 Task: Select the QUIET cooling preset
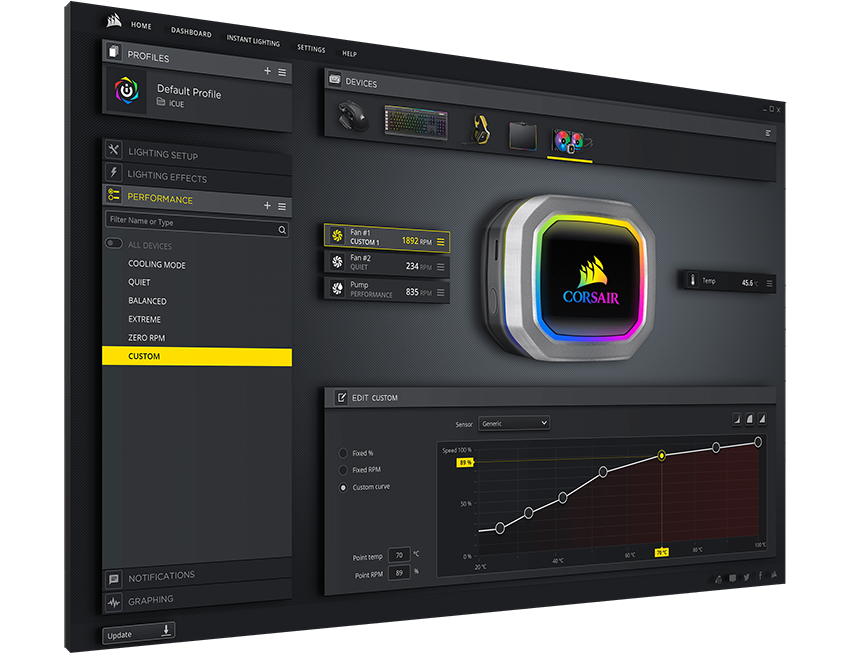(x=139, y=283)
